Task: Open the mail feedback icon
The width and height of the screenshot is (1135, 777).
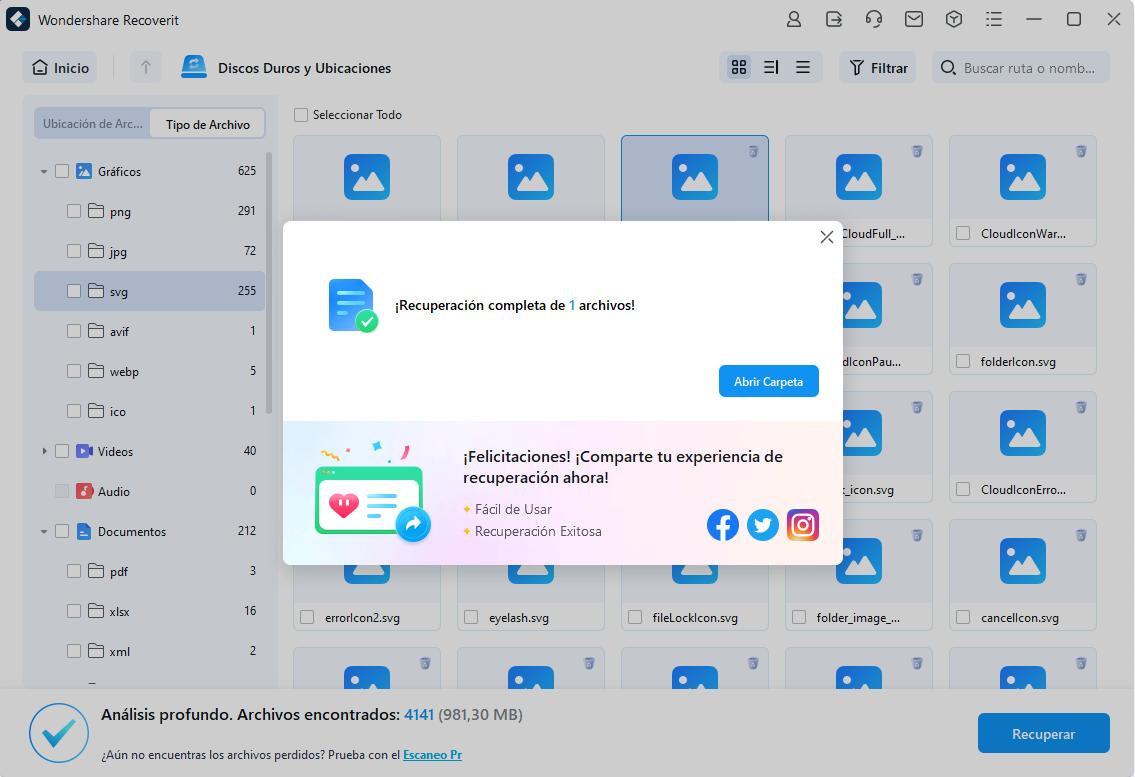Action: click(914, 19)
